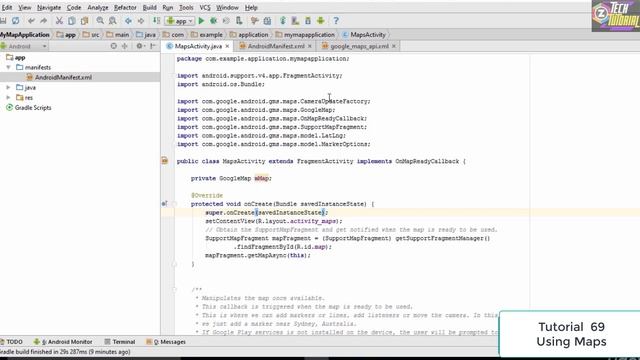The image size is (640, 360).
Task: Select Gradle Scripts in the project tree
Action: pyautogui.click(x=29, y=108)
